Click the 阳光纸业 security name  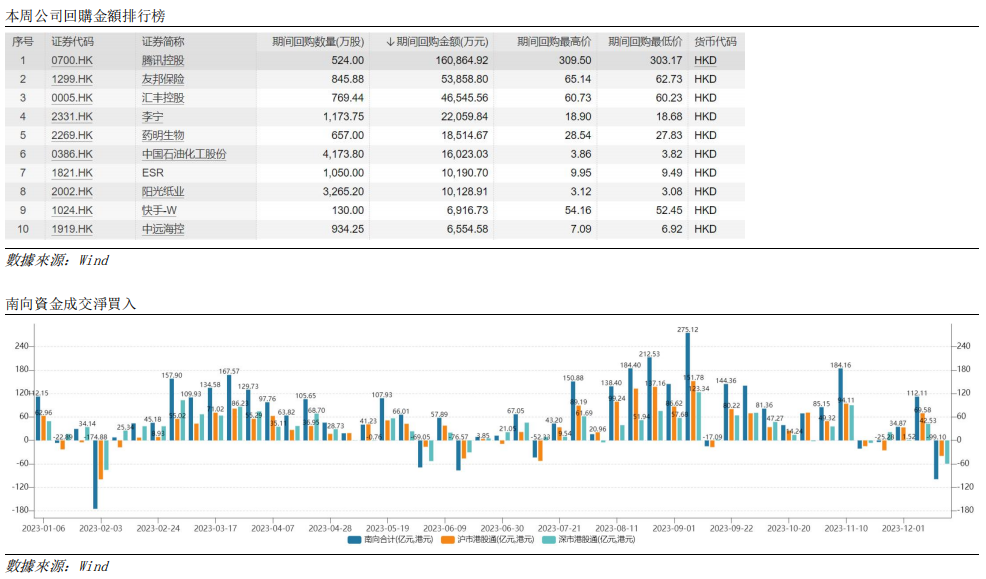pyautogui.click(x=163, y=192)
